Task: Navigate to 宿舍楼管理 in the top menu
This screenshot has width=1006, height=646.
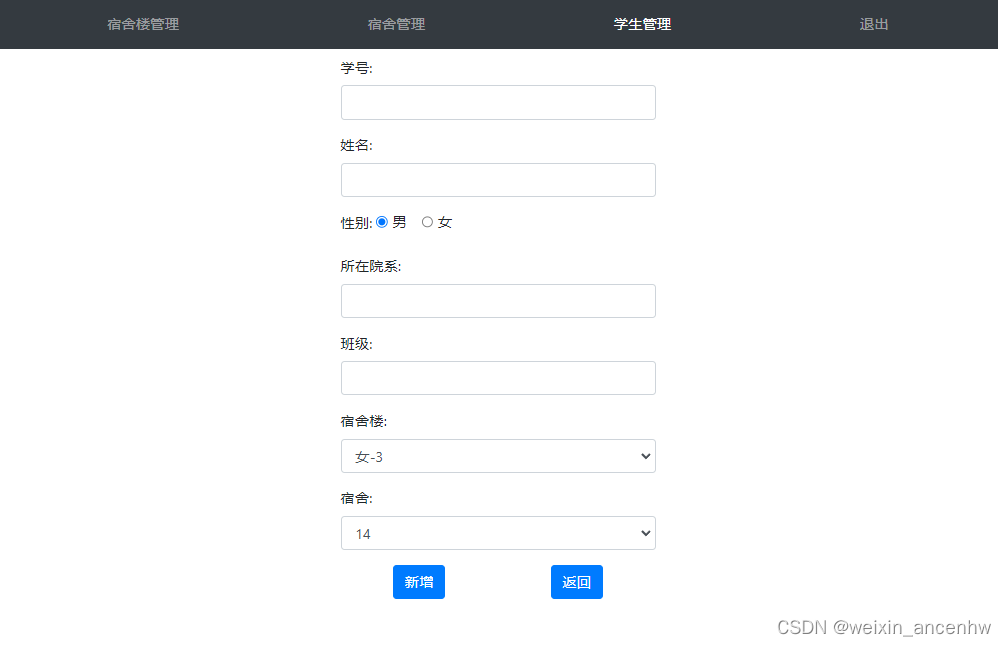Action: (142, 24)
